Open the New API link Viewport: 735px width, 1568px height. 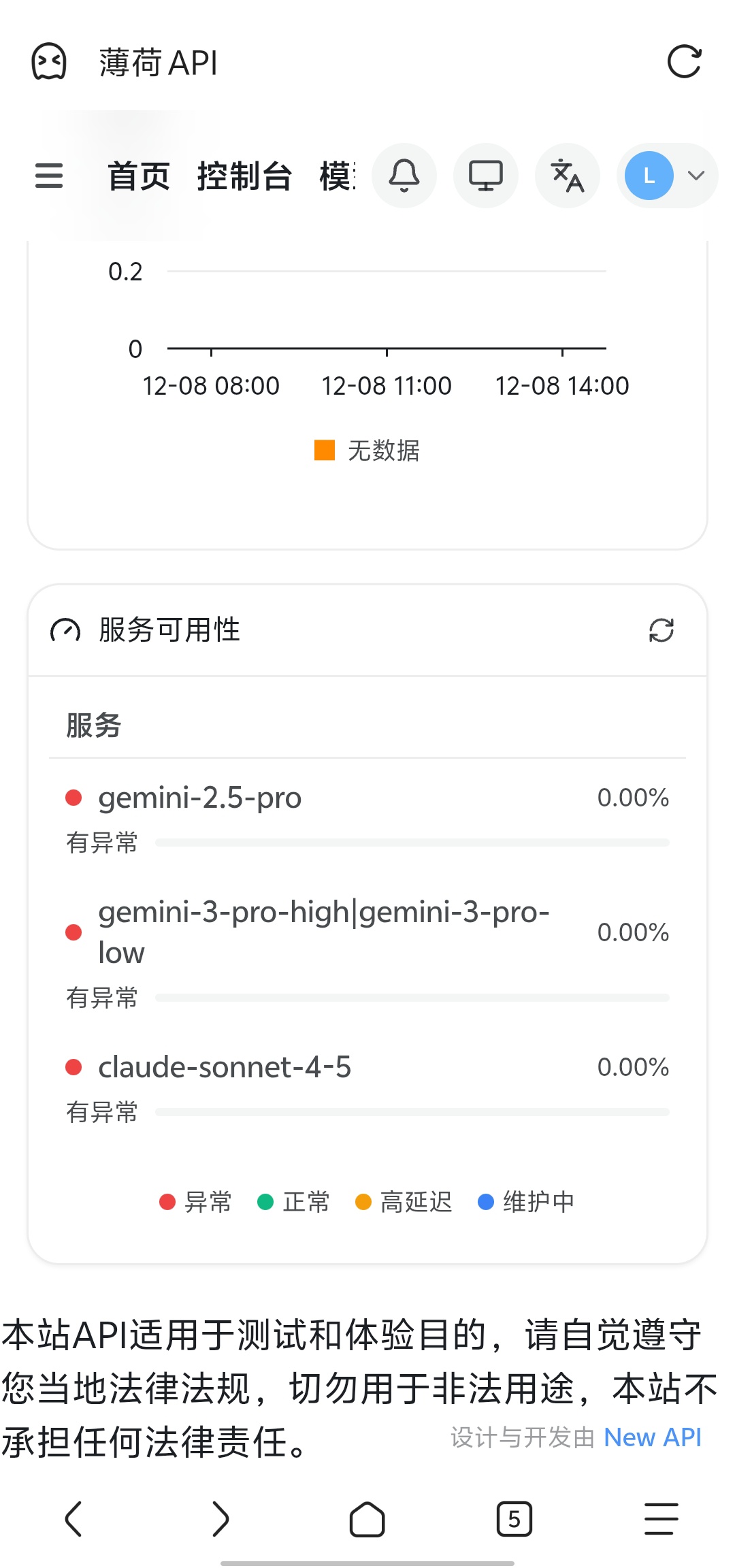[652, 1437]
